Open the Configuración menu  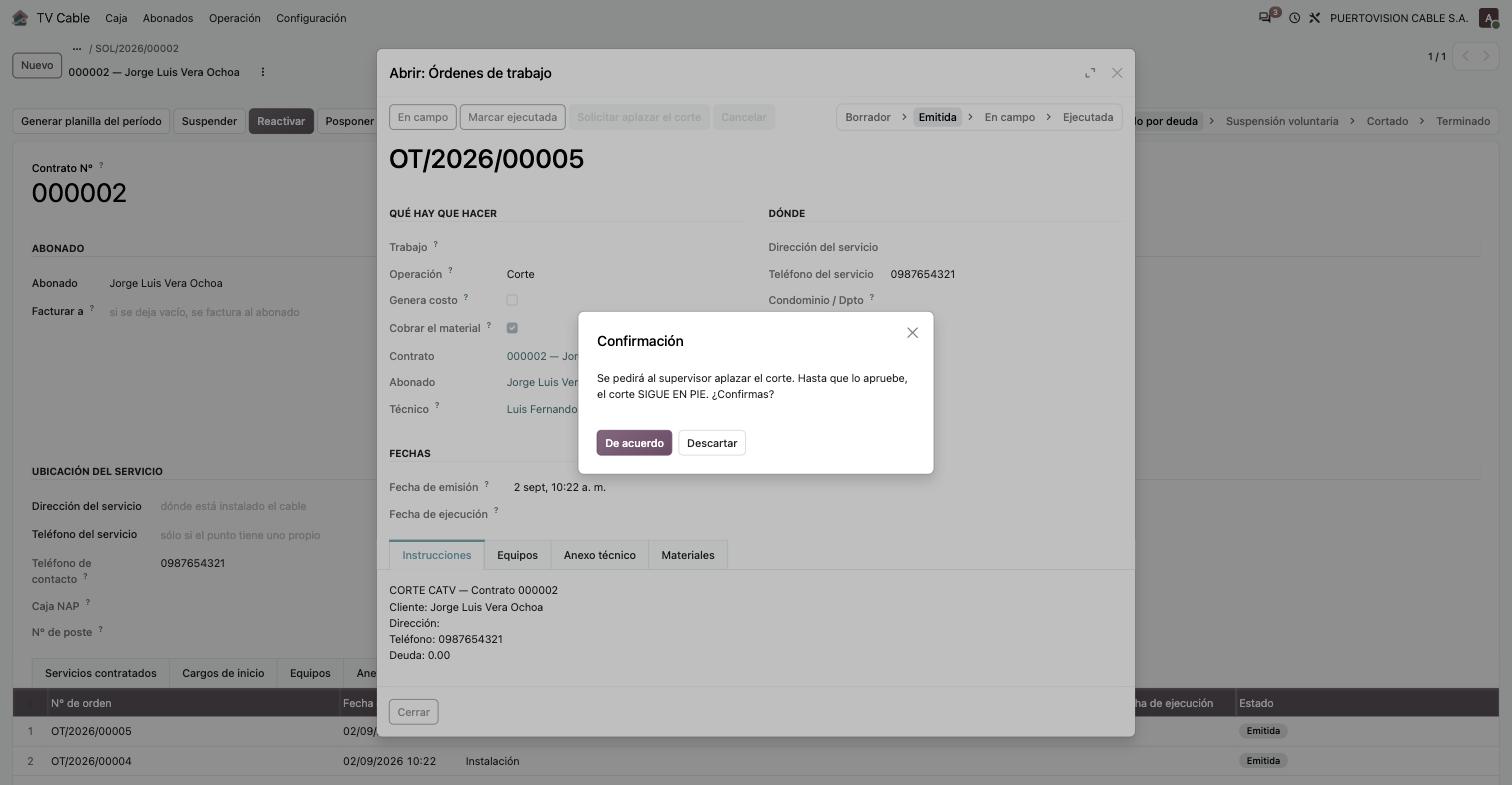coord(311,18)
